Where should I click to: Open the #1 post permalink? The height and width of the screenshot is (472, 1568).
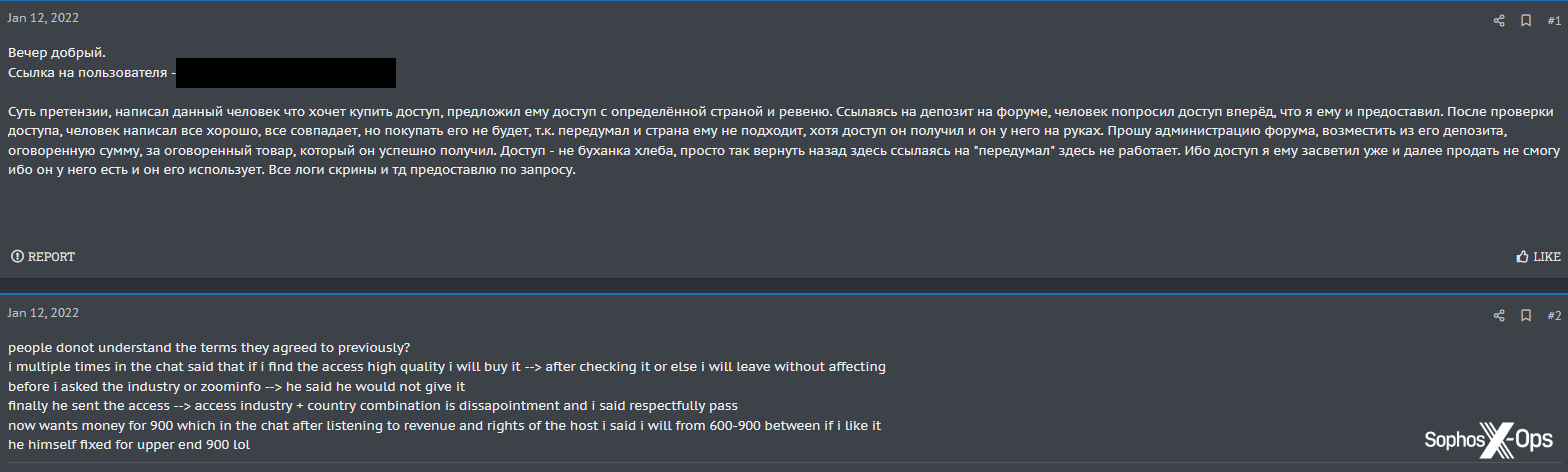1553,20
